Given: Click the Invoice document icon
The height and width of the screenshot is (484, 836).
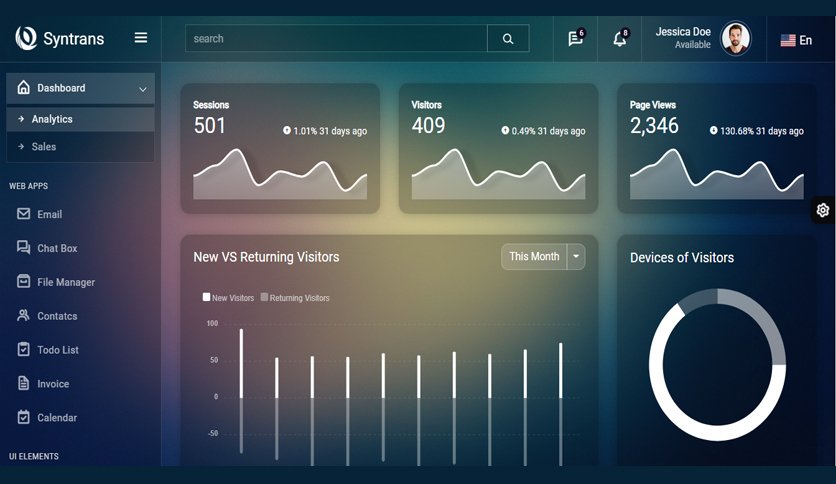Looking at the screenshot, I should (x=23, y=383).
